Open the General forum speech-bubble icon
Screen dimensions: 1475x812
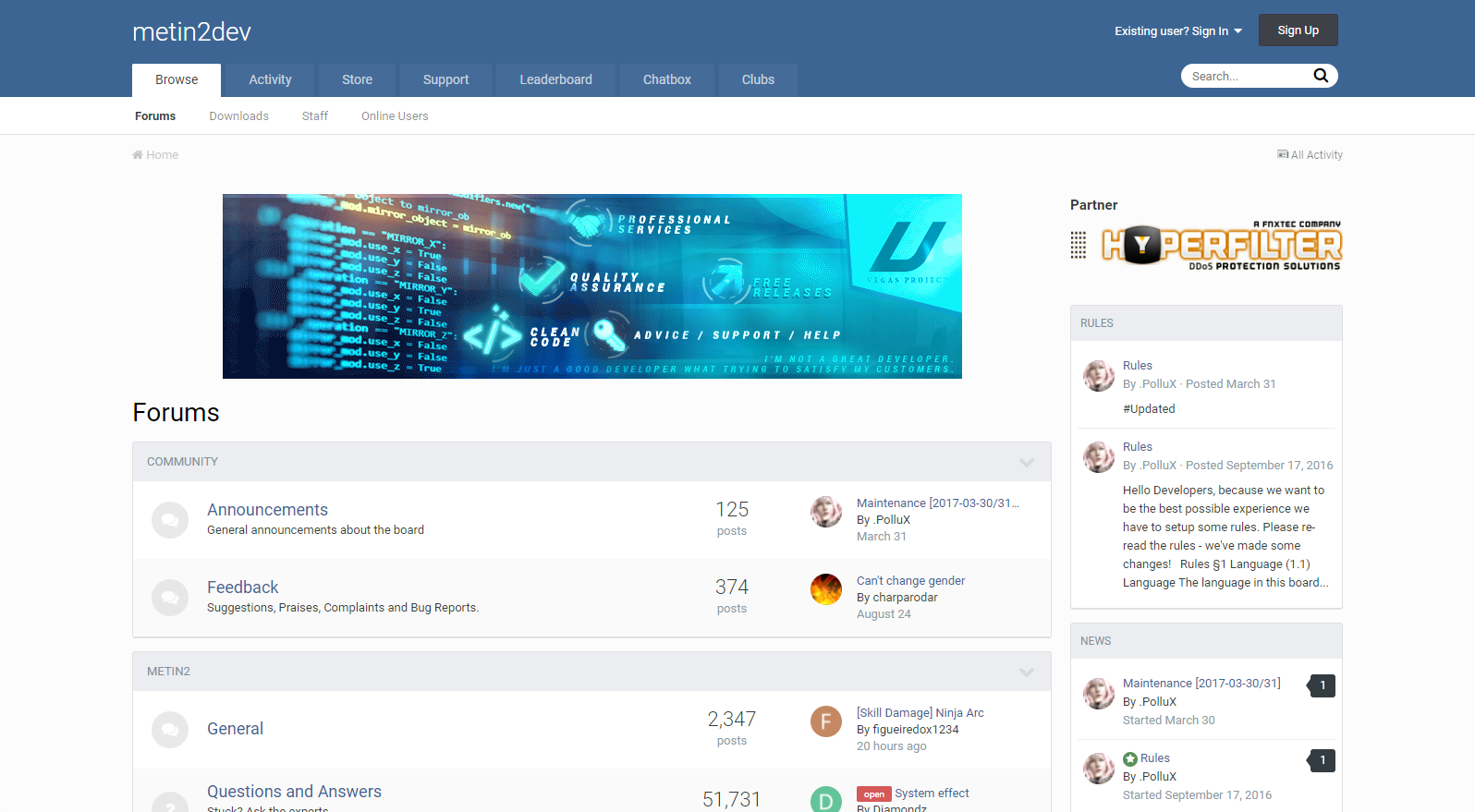coord(170,730)
